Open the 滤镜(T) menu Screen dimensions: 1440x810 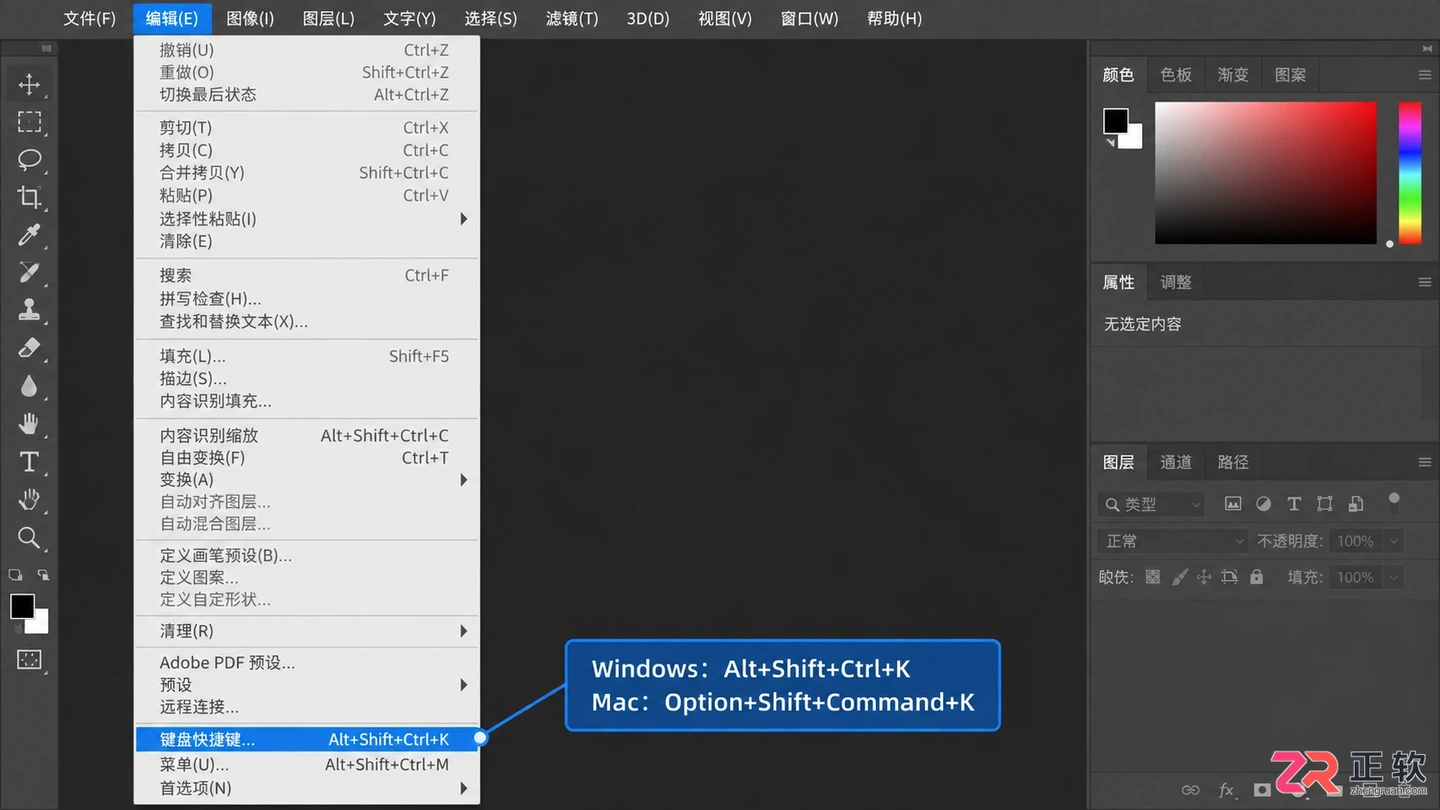572,18
